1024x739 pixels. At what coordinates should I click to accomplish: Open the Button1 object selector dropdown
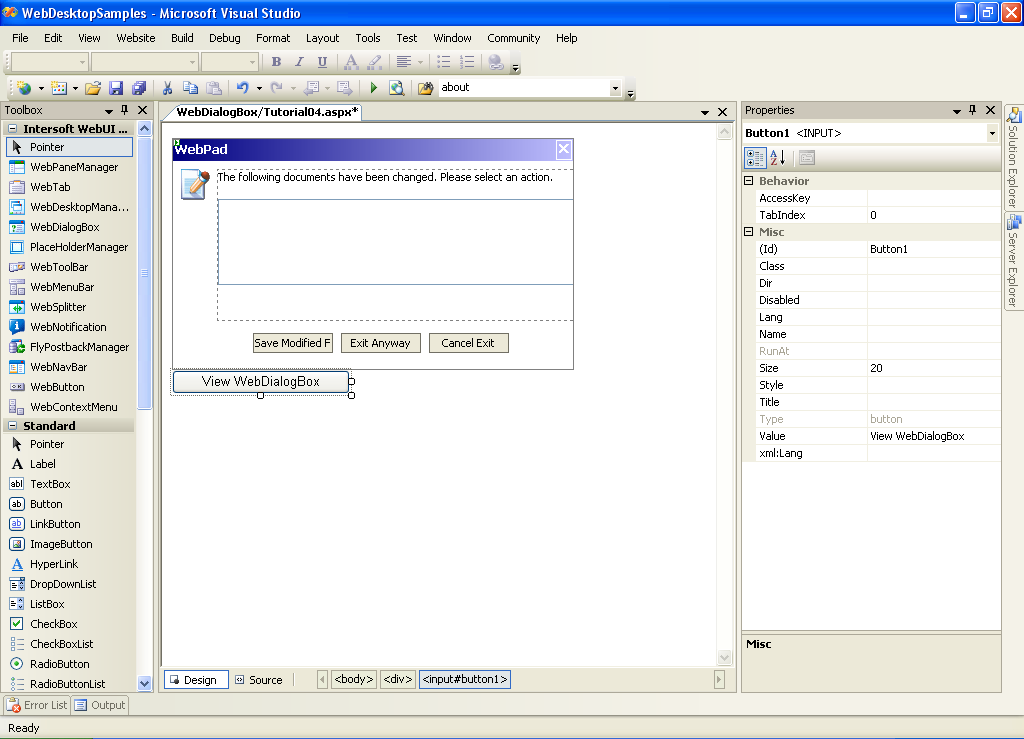coord(992,133)
